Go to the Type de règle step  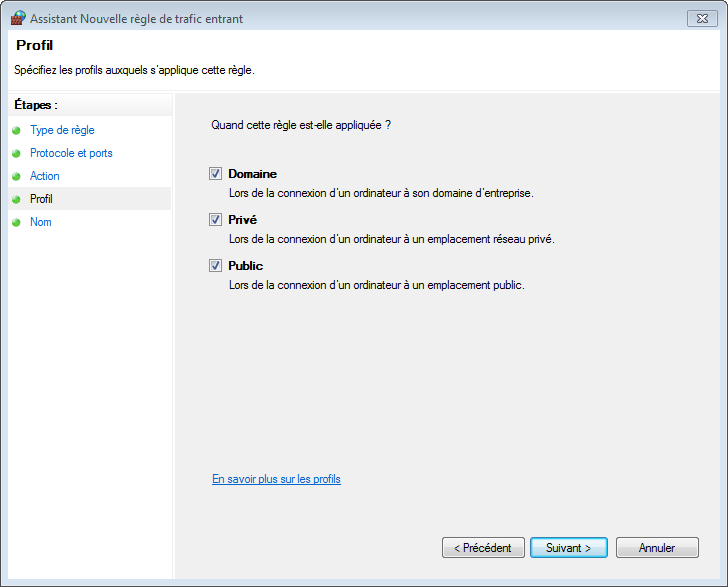[62, 130]
